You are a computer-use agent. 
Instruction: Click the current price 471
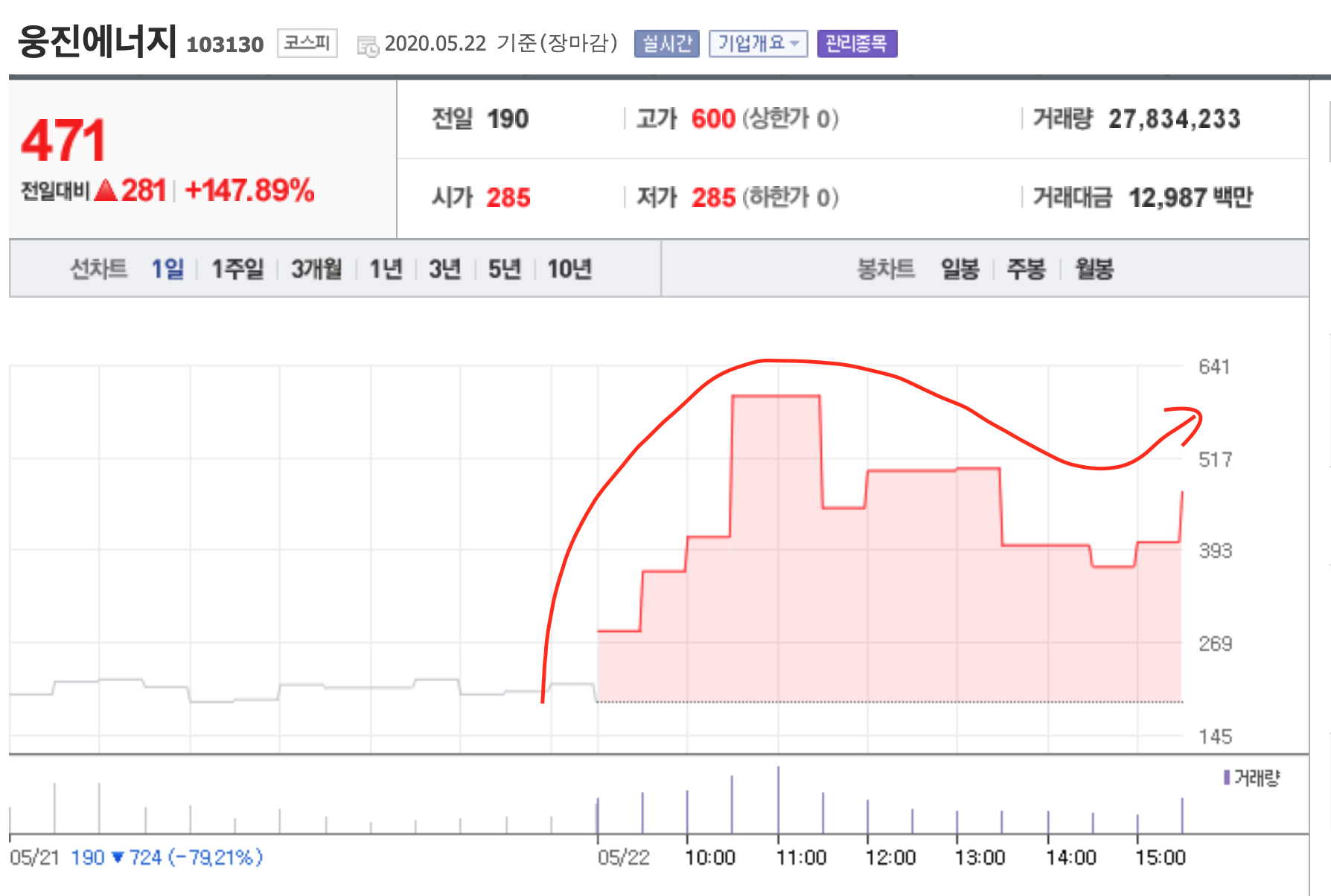pos(63,141)
